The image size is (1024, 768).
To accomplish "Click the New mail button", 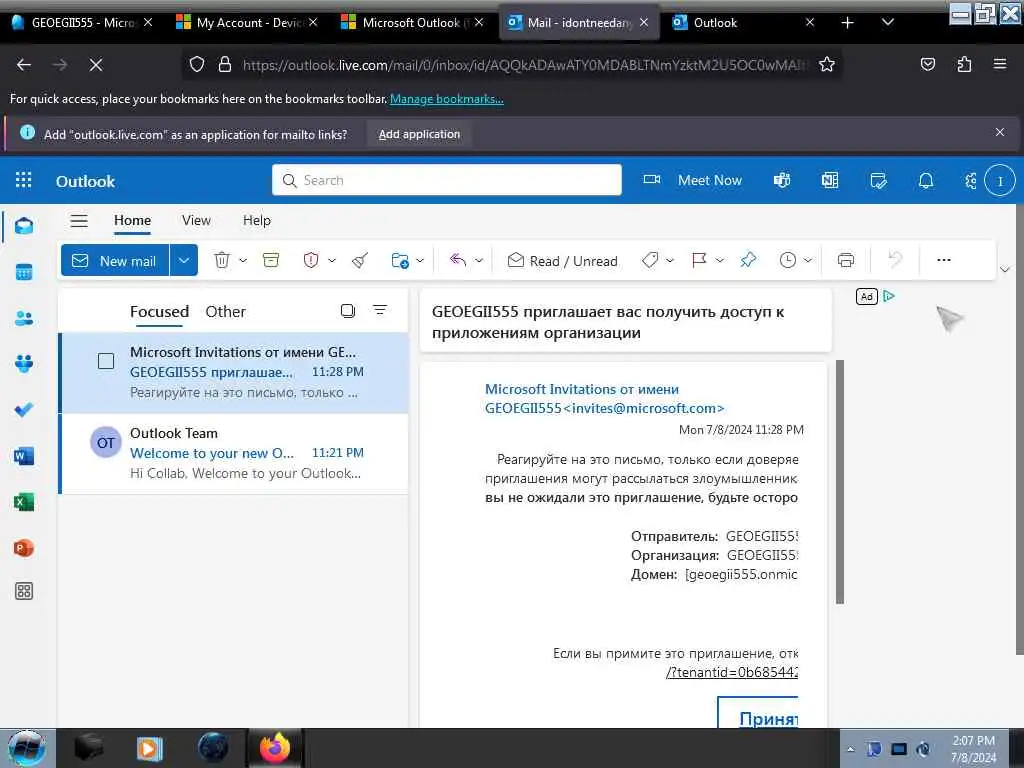I will click(115, 260).
